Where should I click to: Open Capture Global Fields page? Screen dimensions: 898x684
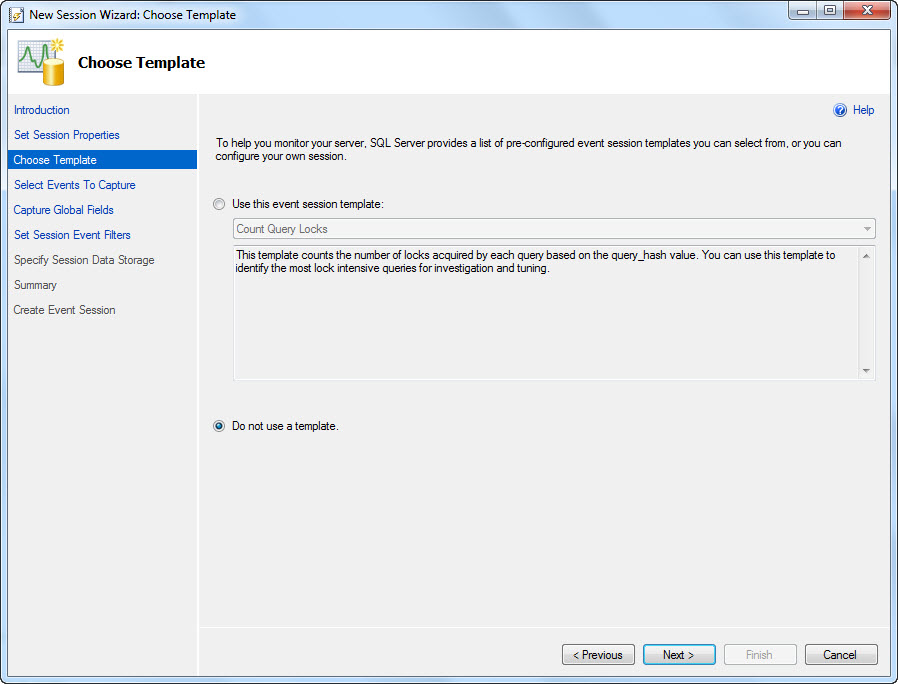coord(64,210)
